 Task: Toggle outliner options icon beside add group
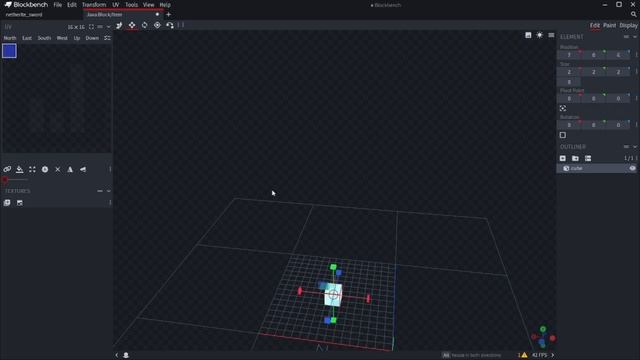[x=588, y=158]
